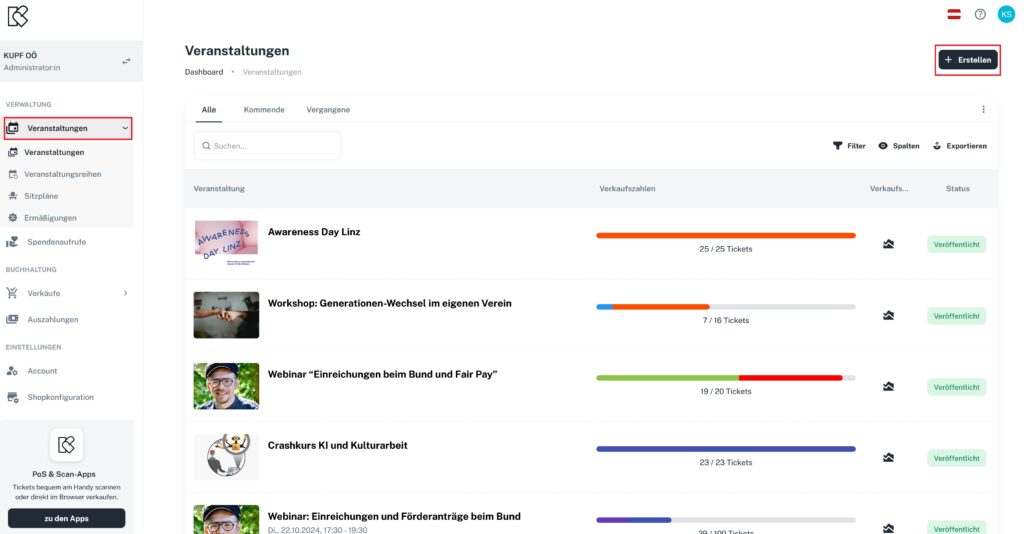Click the 25 / 25 Tickets progress bar
The image size is (1024, 534).
click(726, 236)
